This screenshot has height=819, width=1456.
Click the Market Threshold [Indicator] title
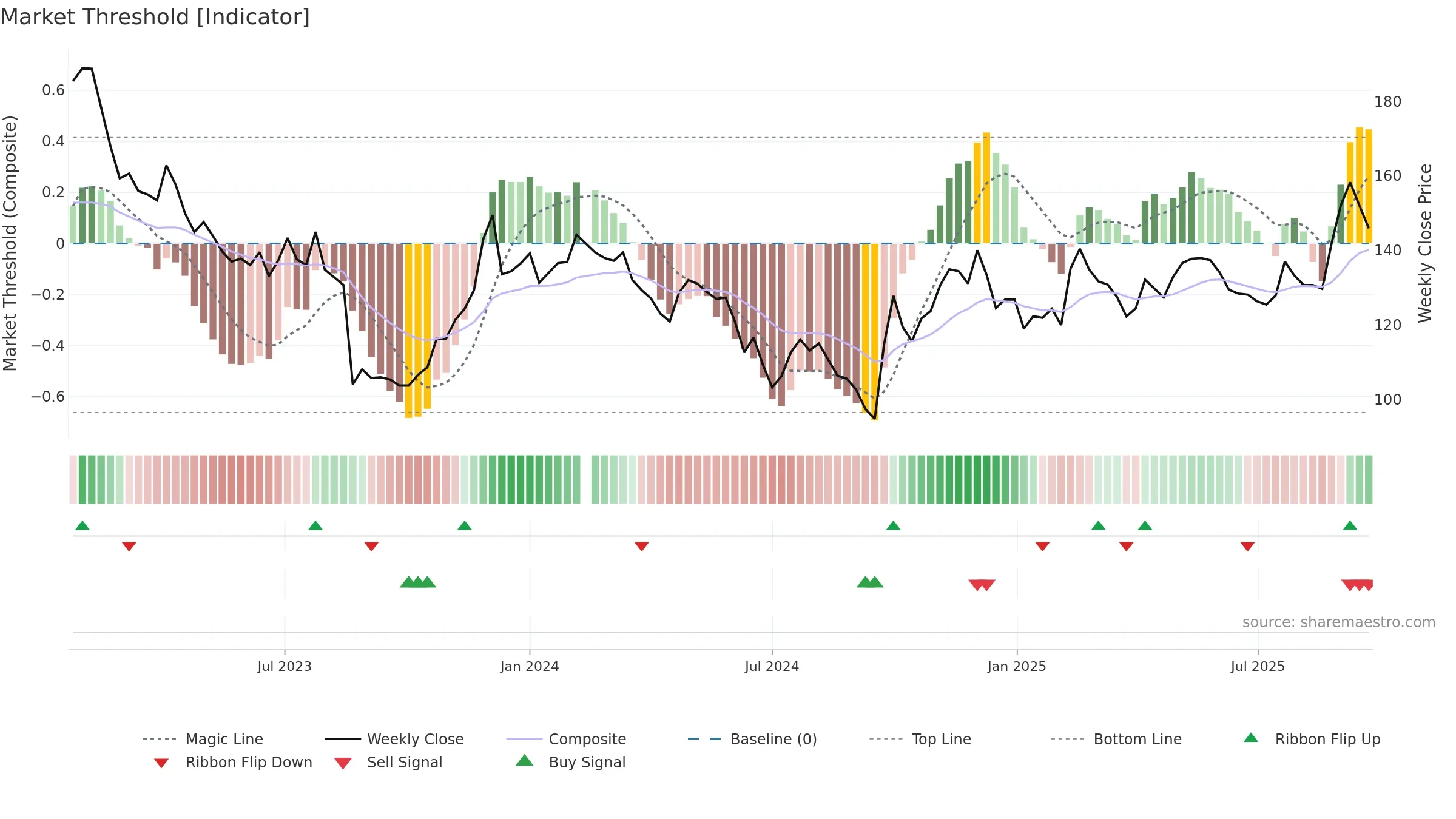[x=155, y=17]
